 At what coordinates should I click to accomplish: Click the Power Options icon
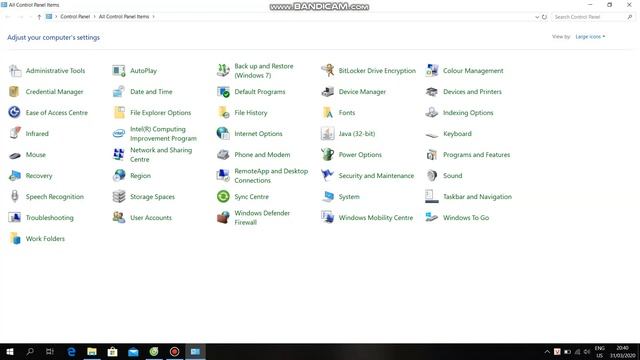click(328, 155)
